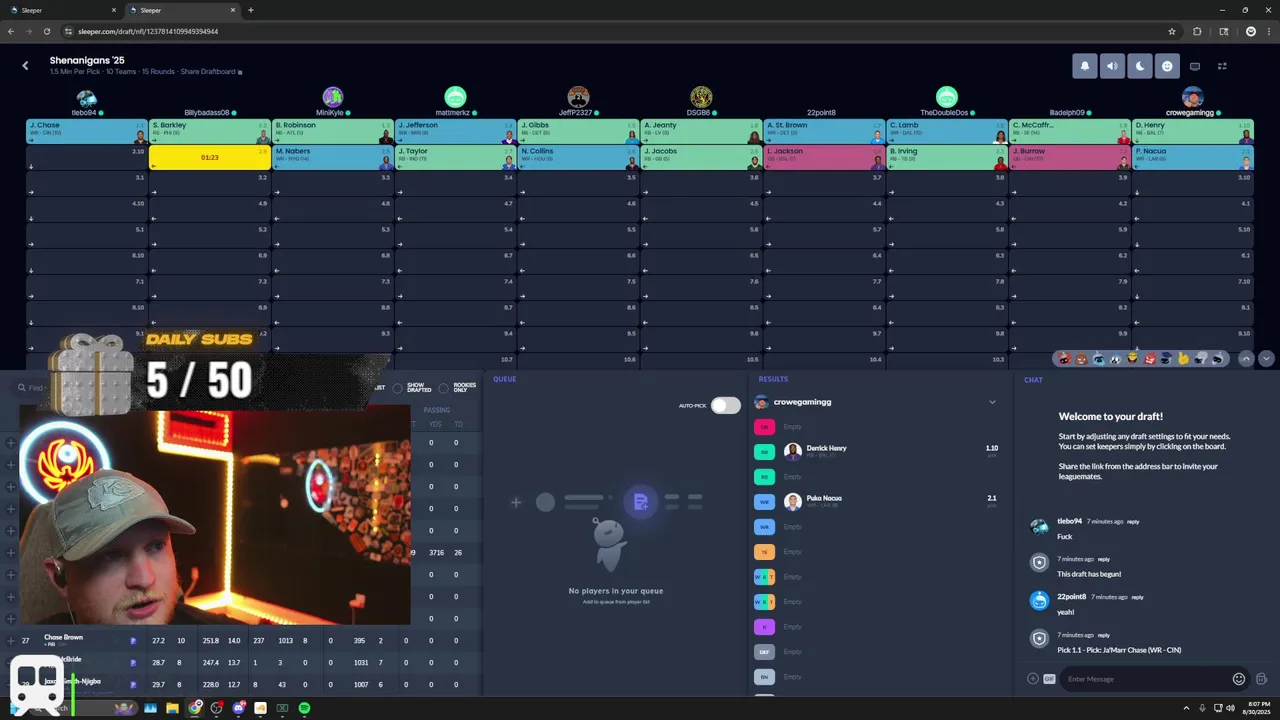Click the L. Jackson pick card

(824, 157)
